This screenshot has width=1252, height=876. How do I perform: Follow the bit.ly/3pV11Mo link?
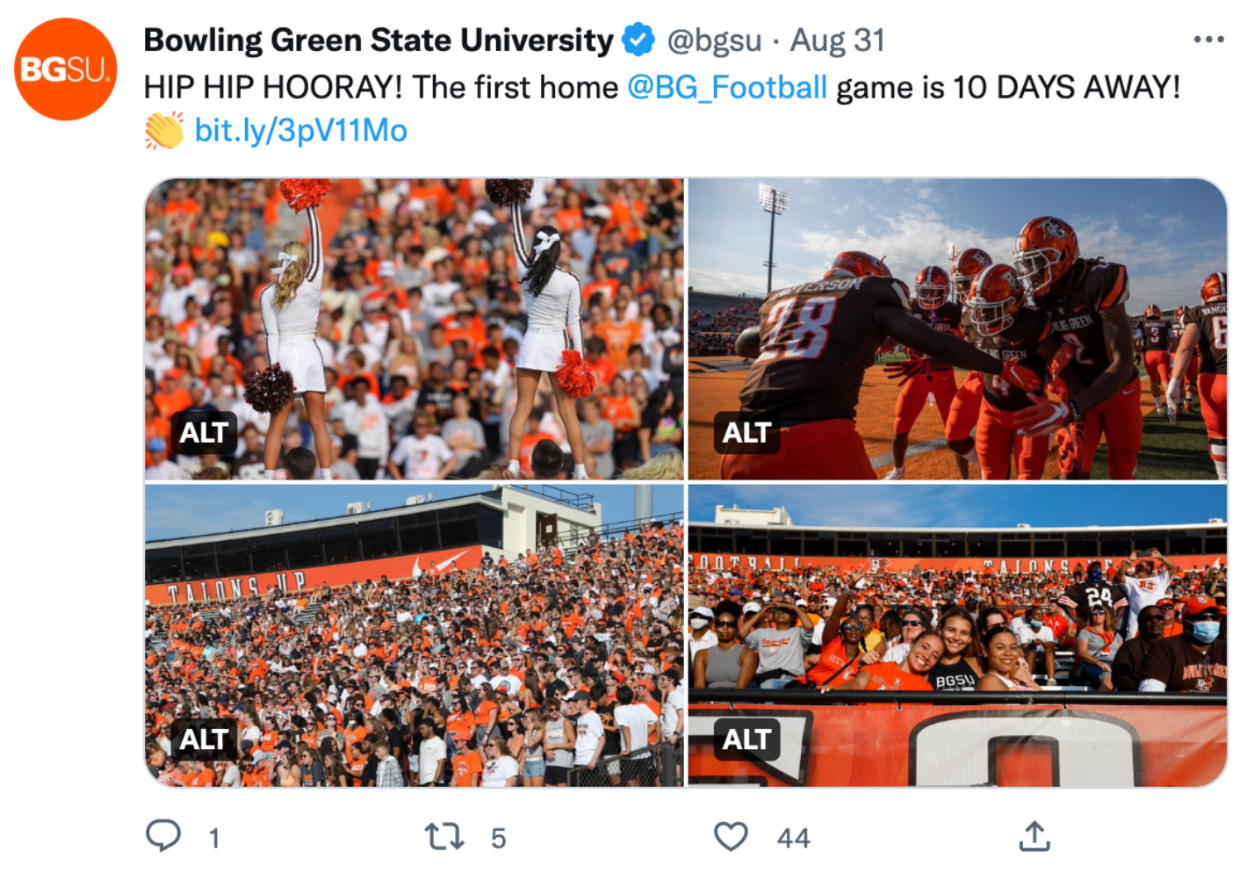click(301, 131)
